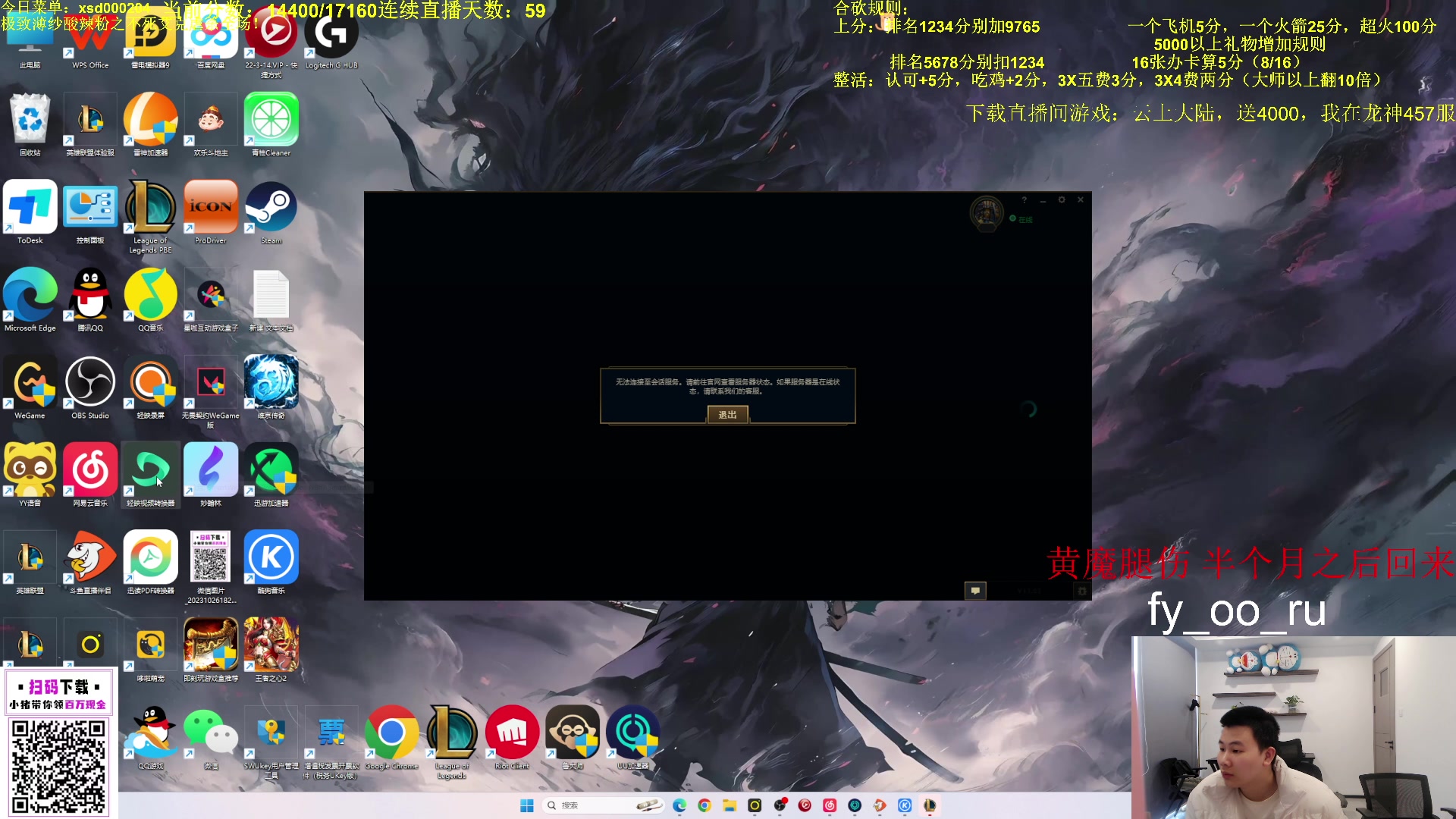Open 无畏契约WeGame版 desktop icon
Viewport: 1456px width, 819px height.
(x=211, y=392)
